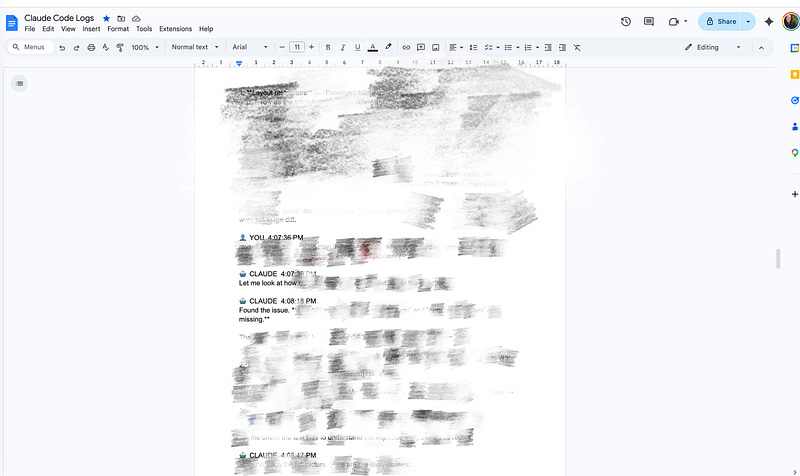The image size is (800, 476).
Task: Open the Edit menu
Action: (48, 29)
